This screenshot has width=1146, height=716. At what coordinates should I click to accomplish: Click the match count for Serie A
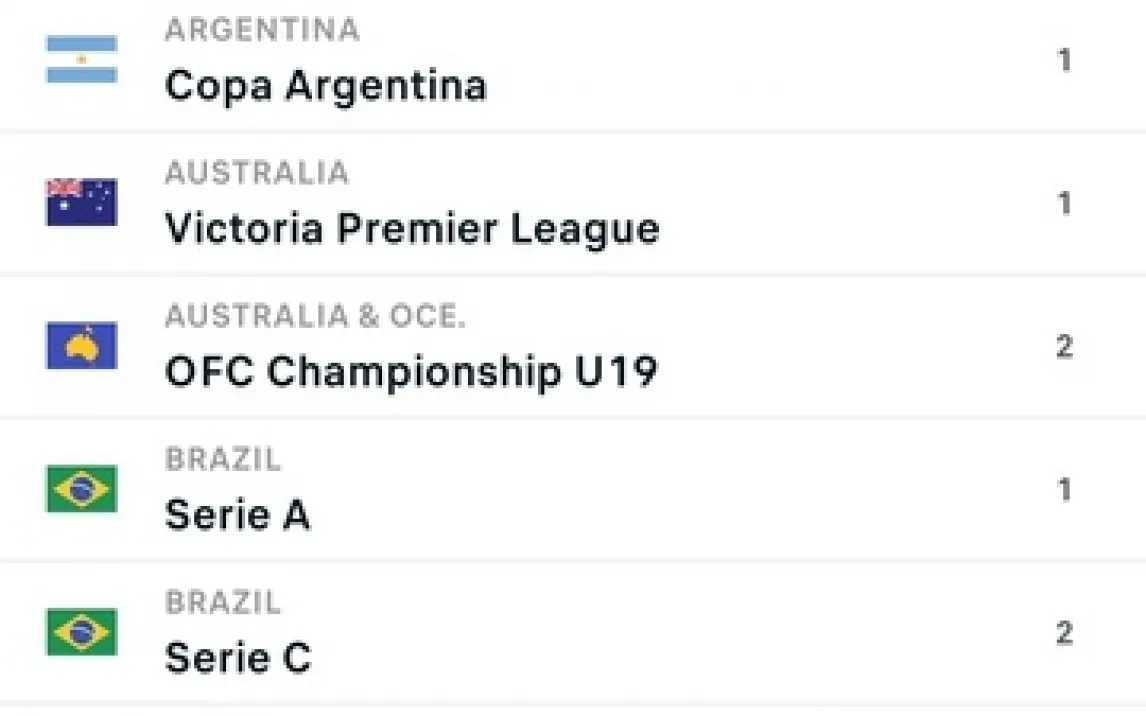(1064, 490)
